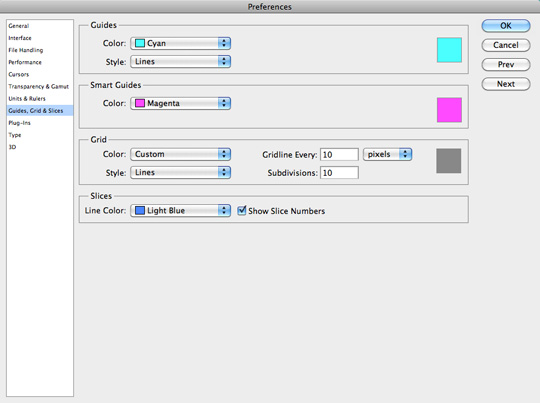Open the Grid Color dropdown showing Custom
Screen dimensions: 540x403
tap(180, 154)
